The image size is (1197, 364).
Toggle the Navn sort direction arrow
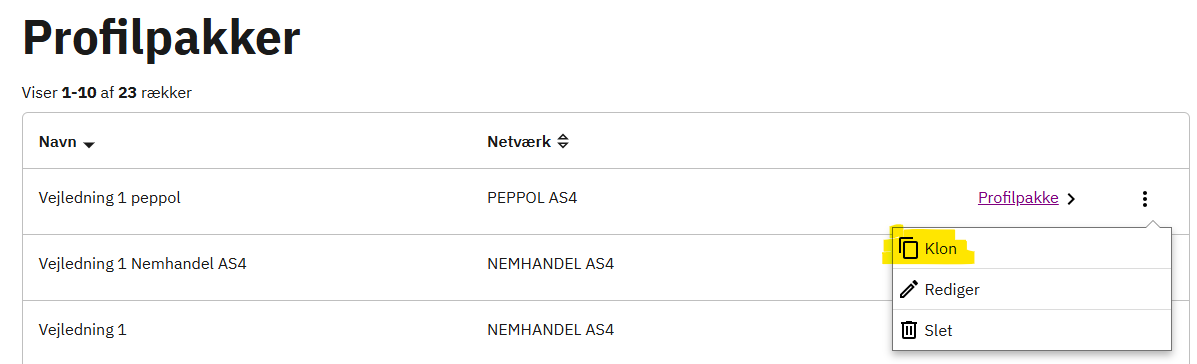[x=89, y=144]
